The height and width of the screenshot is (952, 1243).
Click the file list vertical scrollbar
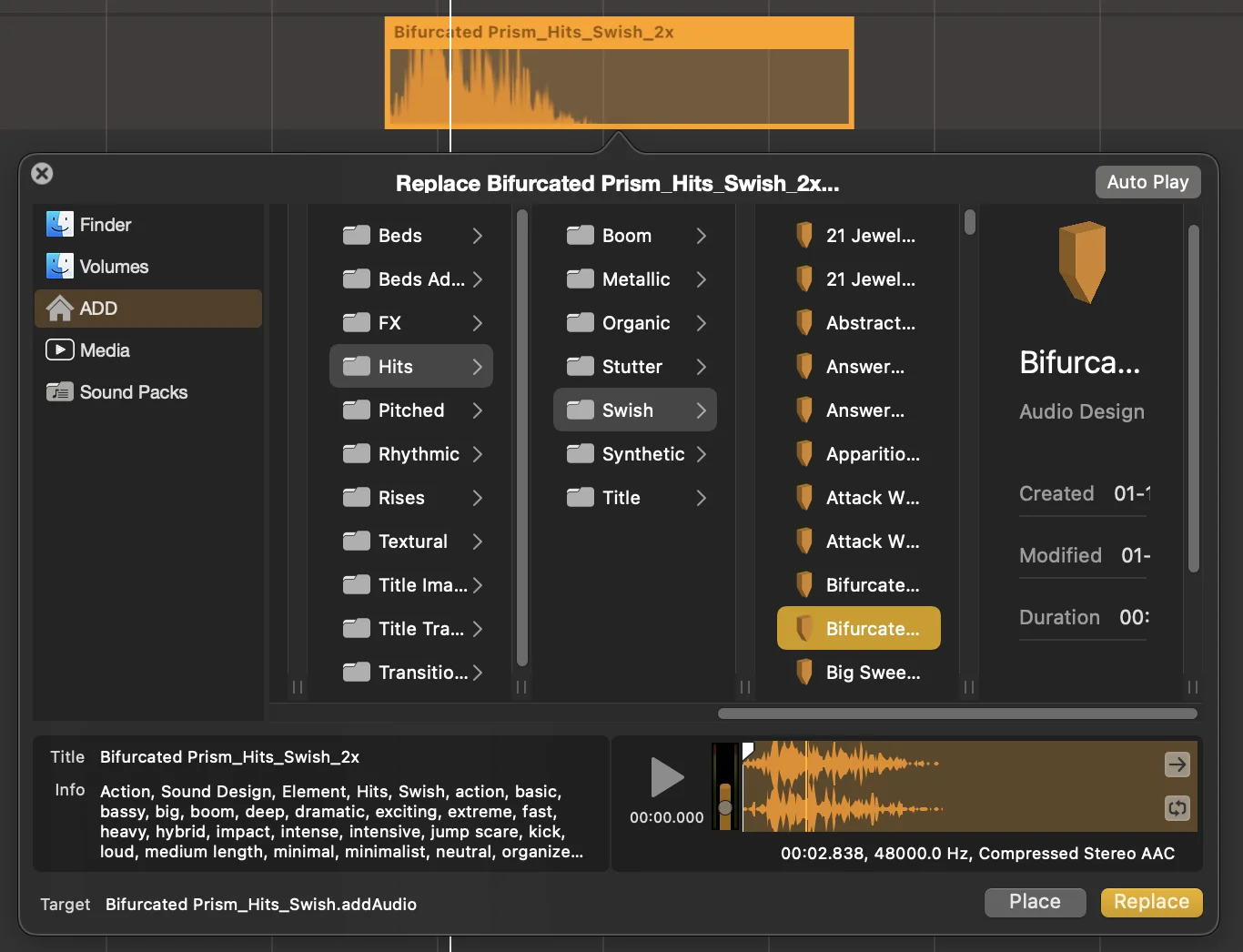(x=970, y=222)
